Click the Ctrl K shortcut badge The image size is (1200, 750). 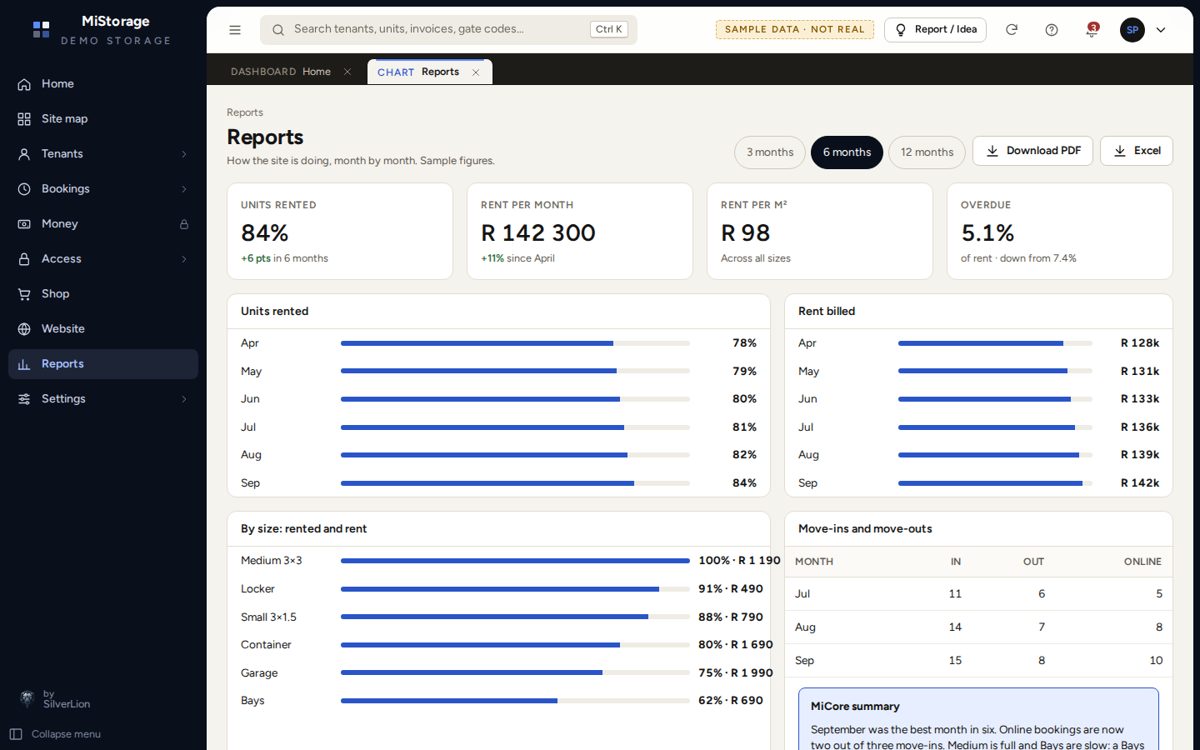pyautogui.click(x=609, y=30)
